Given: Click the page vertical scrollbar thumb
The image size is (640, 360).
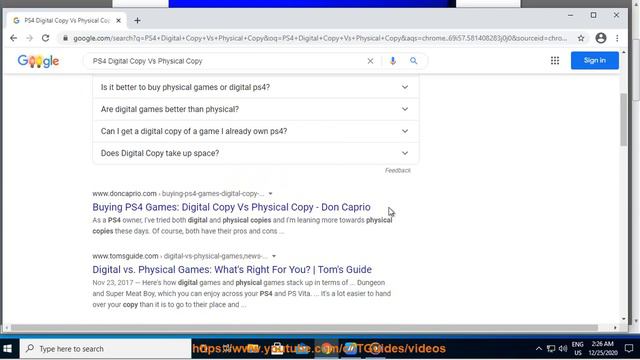Looking at the screenshot, I should 623,120.
